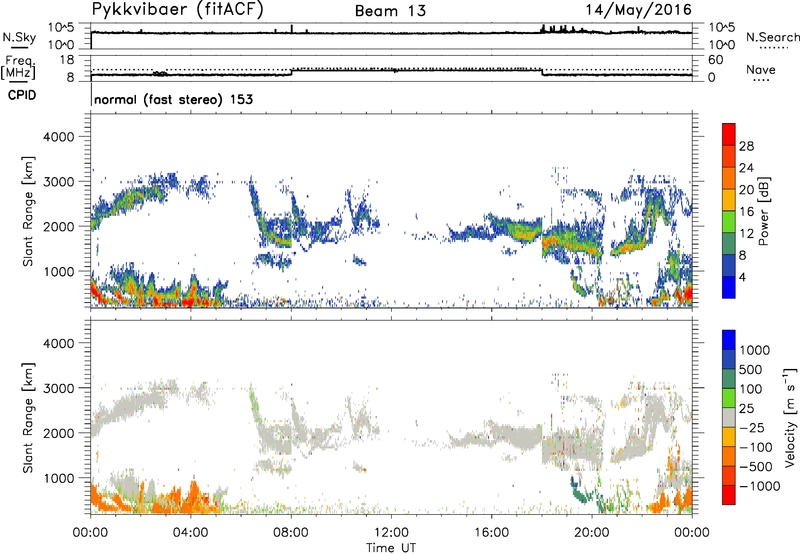
Task: Click the 'Pykkvibaer (fitACF)' title text
Action: coord(178,10)
